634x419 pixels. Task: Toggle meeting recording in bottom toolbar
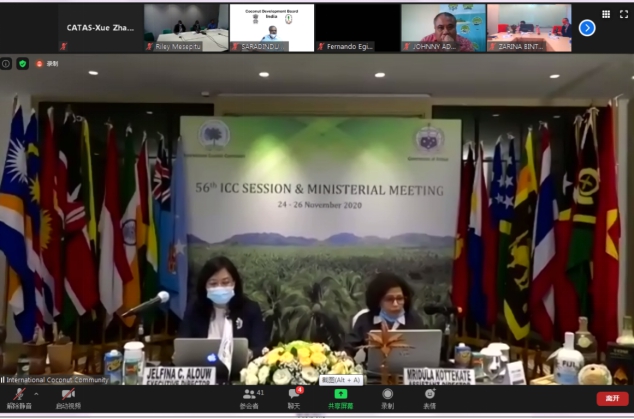pyautogui.click(x=387, y=398)
